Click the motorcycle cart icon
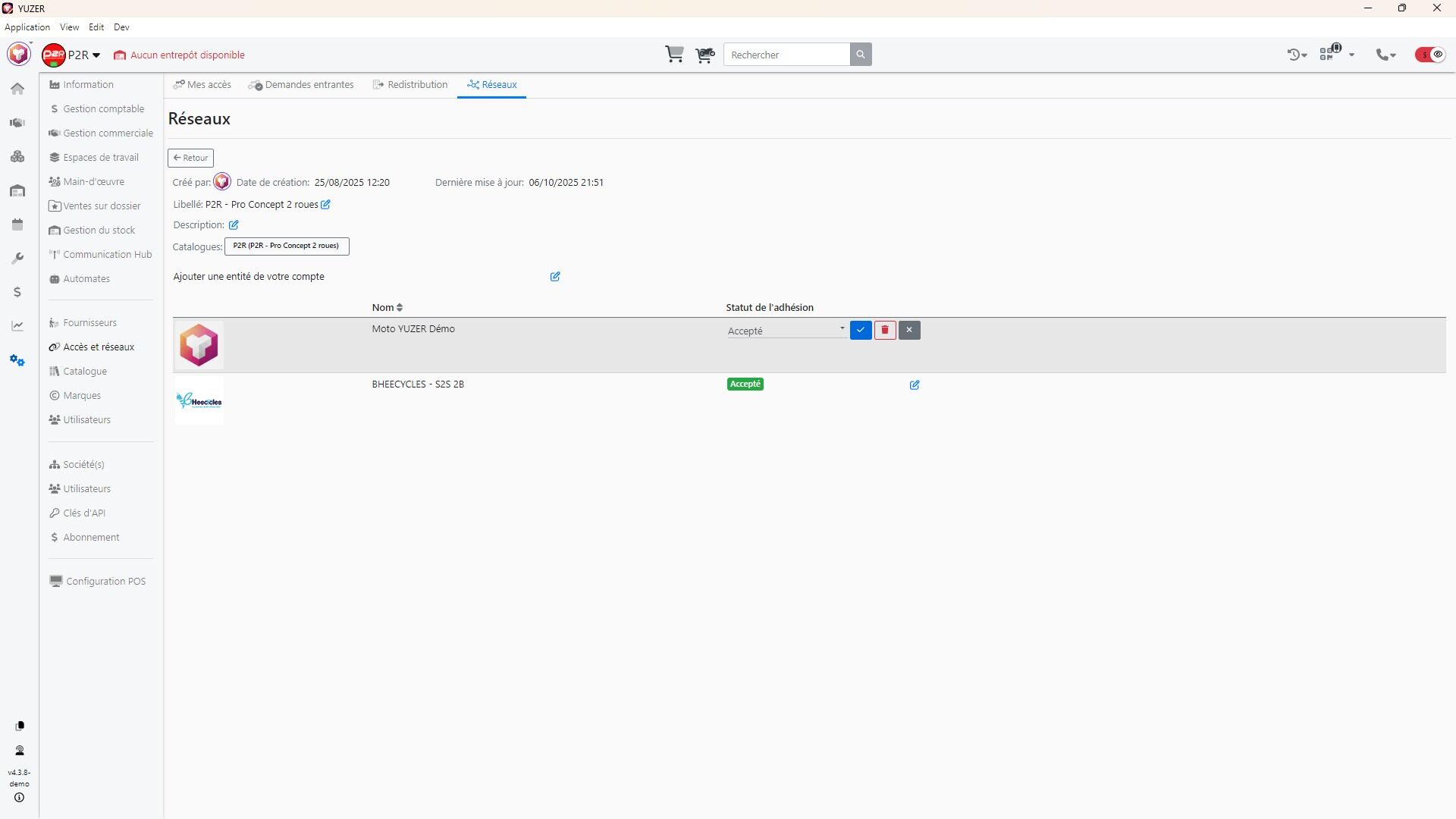The image size is (1456, 819). pos(704,55)
